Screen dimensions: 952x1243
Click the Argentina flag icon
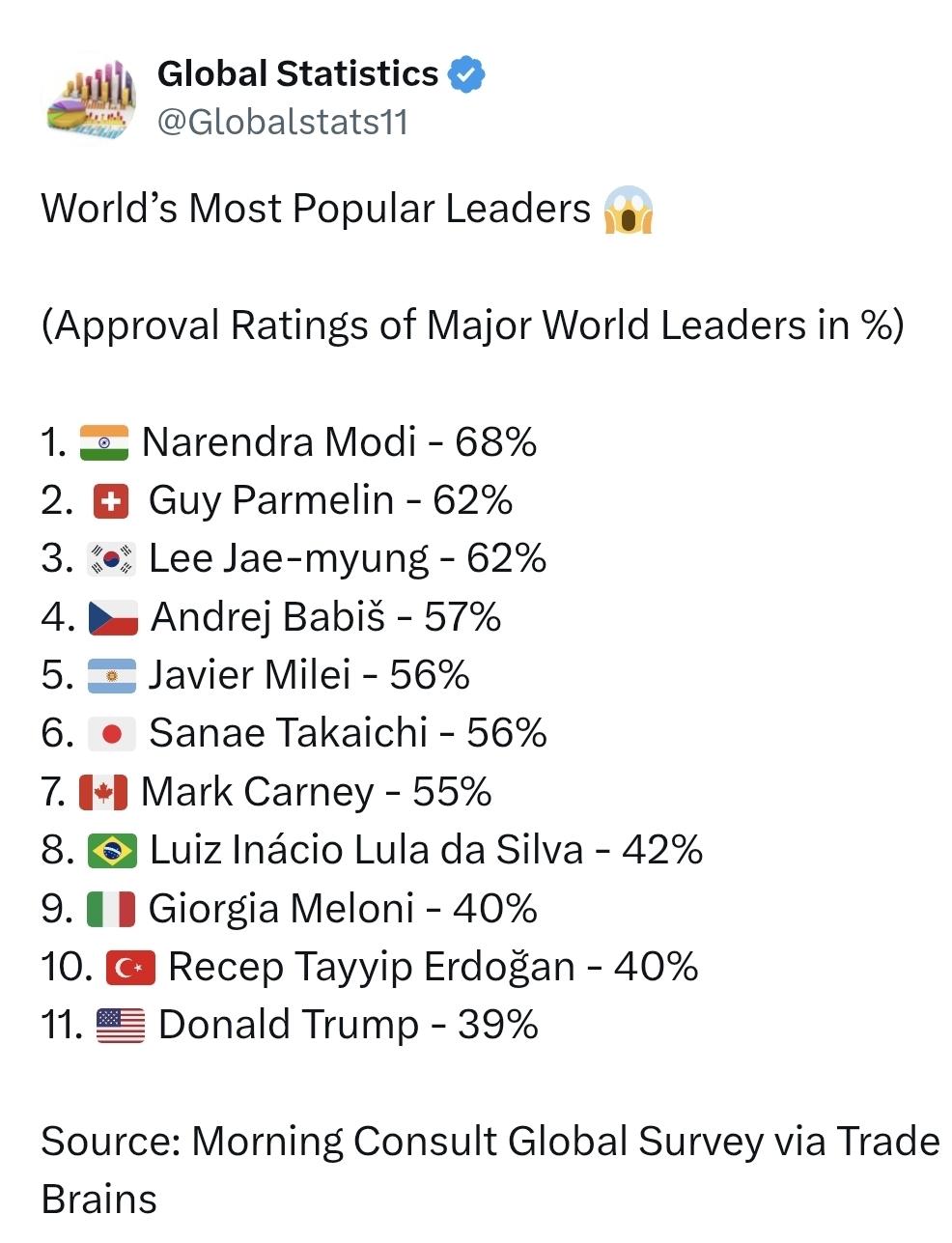point(111,676)
